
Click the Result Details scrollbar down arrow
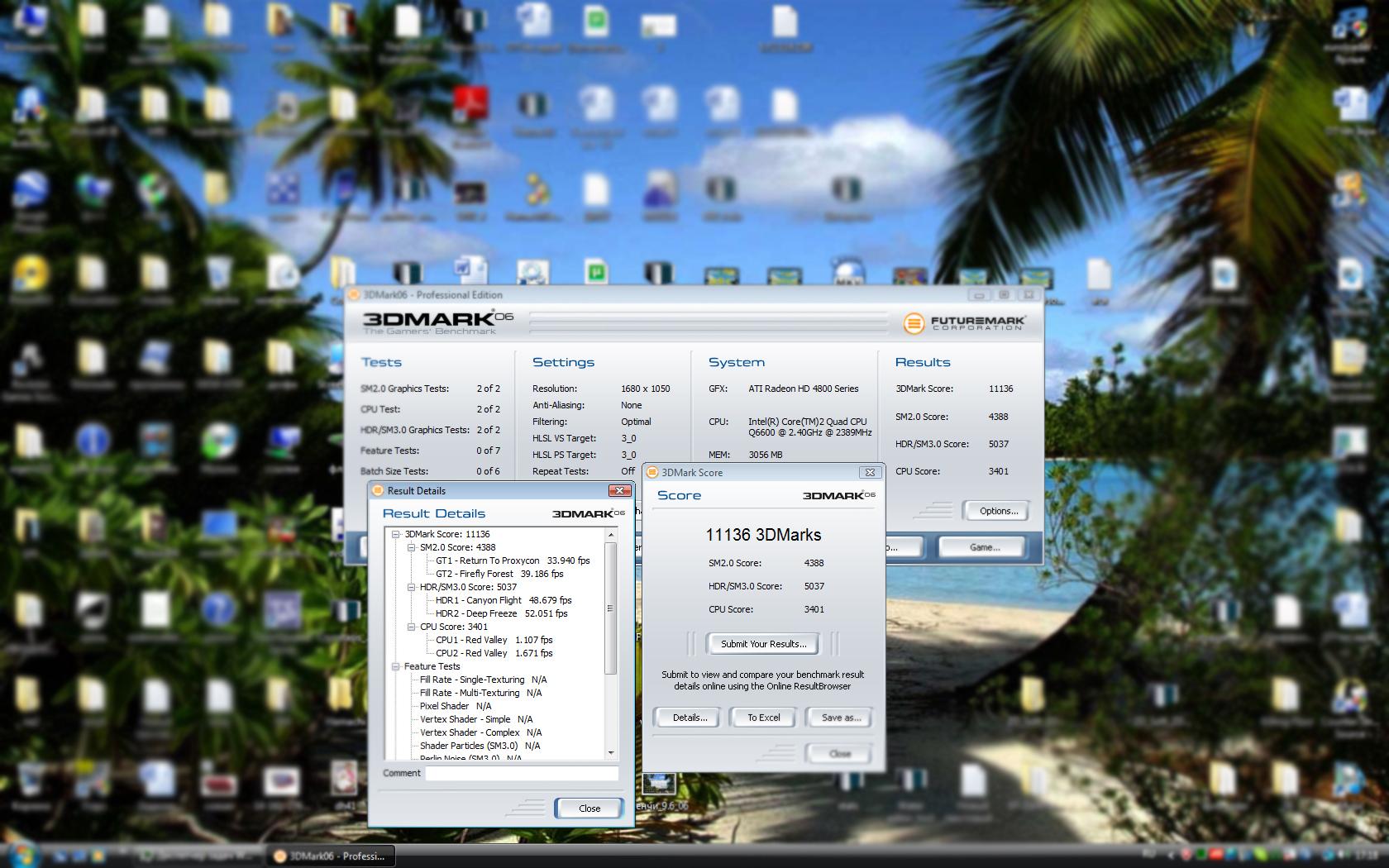click(611, 753)
